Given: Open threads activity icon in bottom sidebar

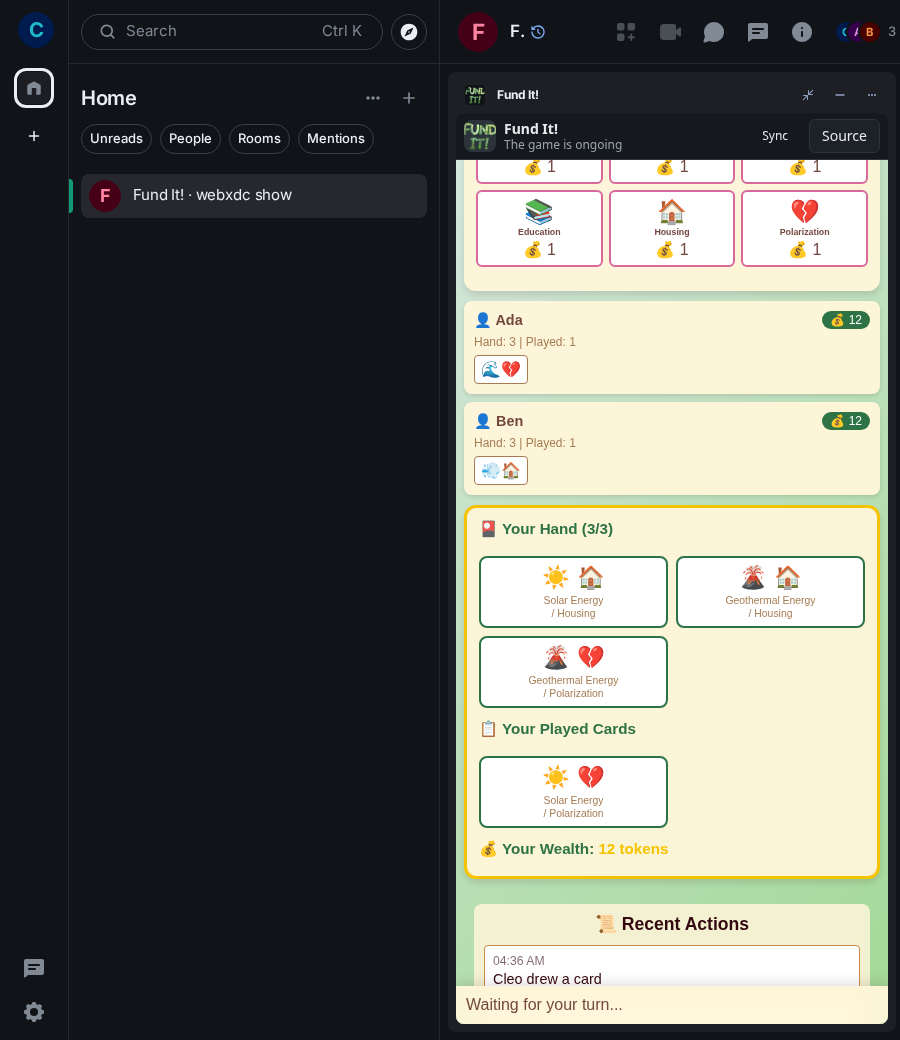Looking at the screenshot, I should 34,968.
